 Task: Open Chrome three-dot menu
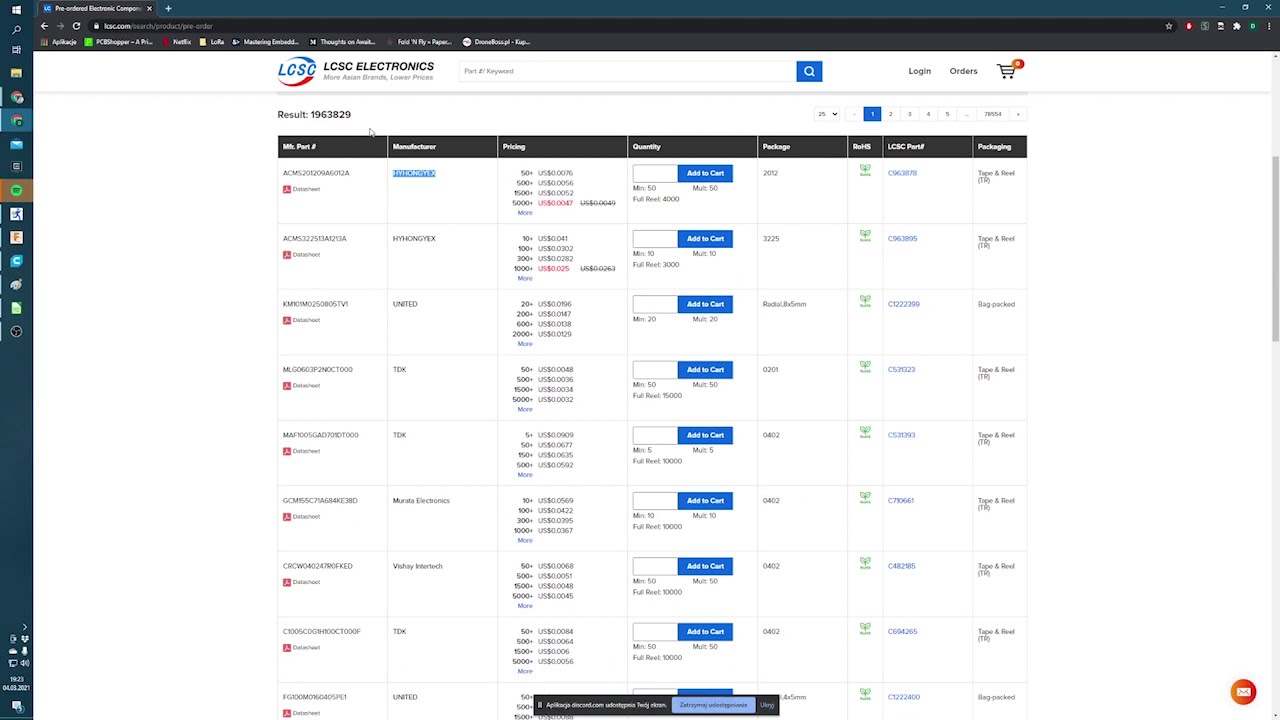[x=1268, y=26]
